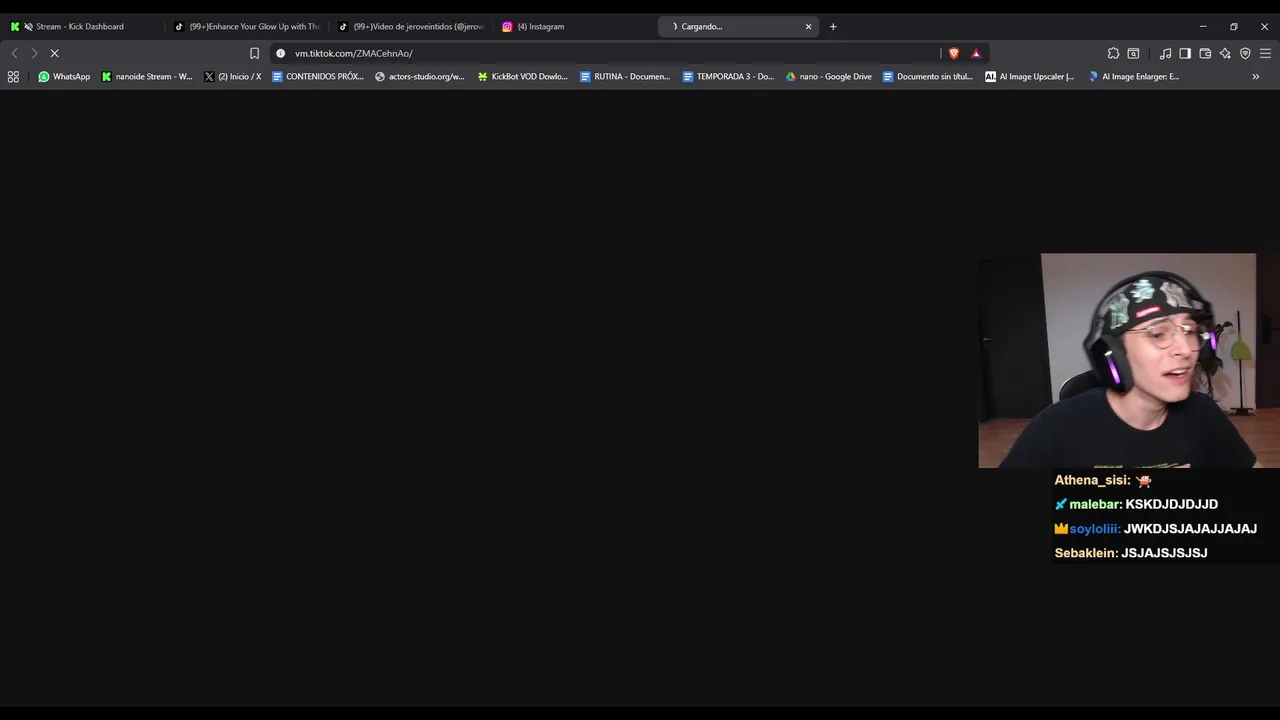
Task: Stop loading the page
Action: [x=54, y=53]
